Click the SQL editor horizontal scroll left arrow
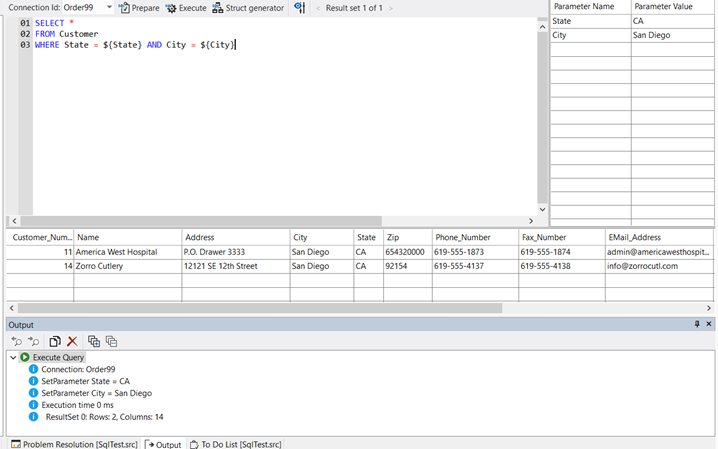This screenshot has width=718, height=449. (x=14, y=221)
